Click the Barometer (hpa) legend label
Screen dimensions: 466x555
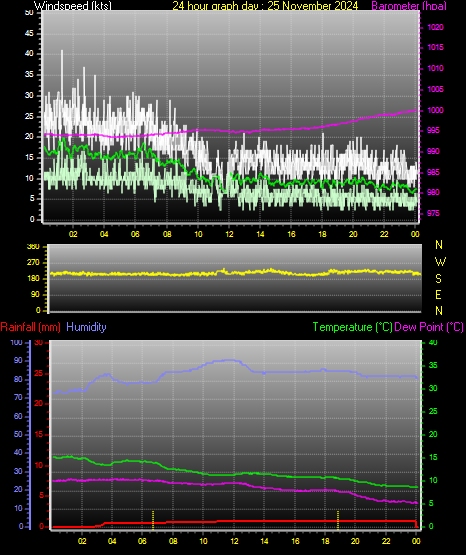pos(409,6)
